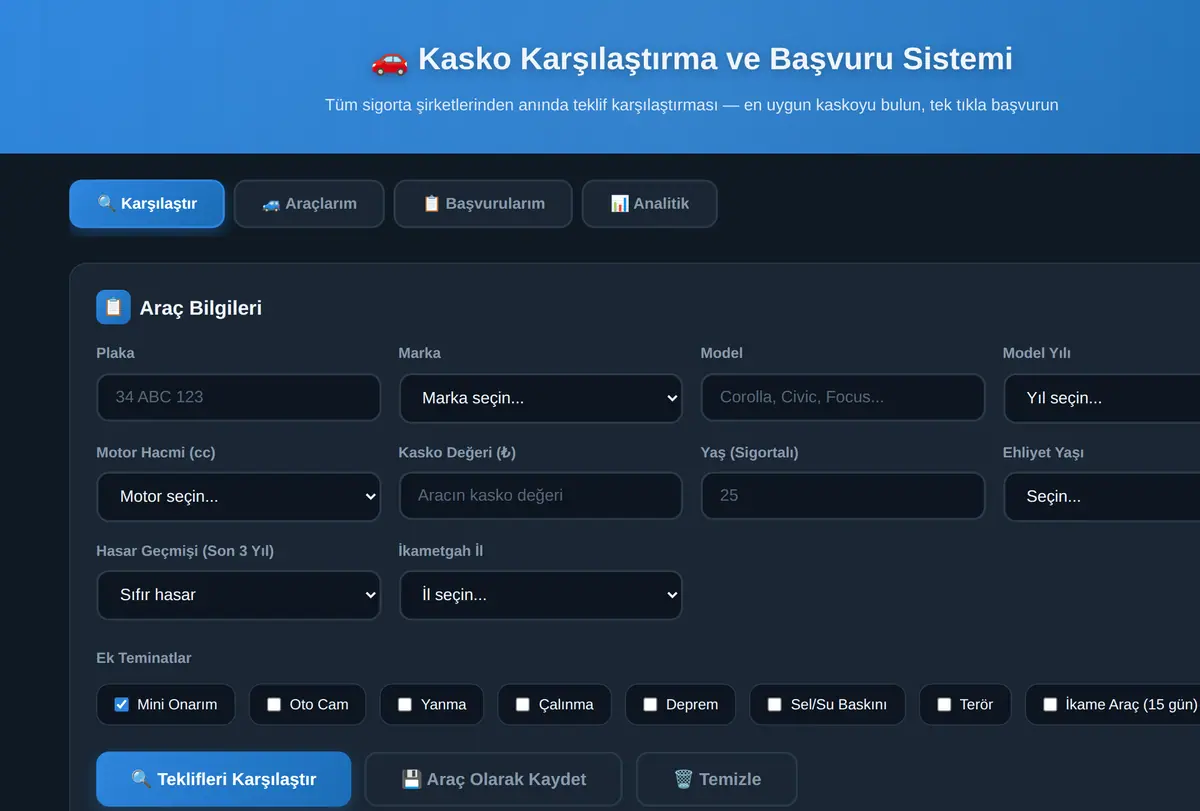
Task: Switch to the Karşılaştır tab
Action: 147,204
